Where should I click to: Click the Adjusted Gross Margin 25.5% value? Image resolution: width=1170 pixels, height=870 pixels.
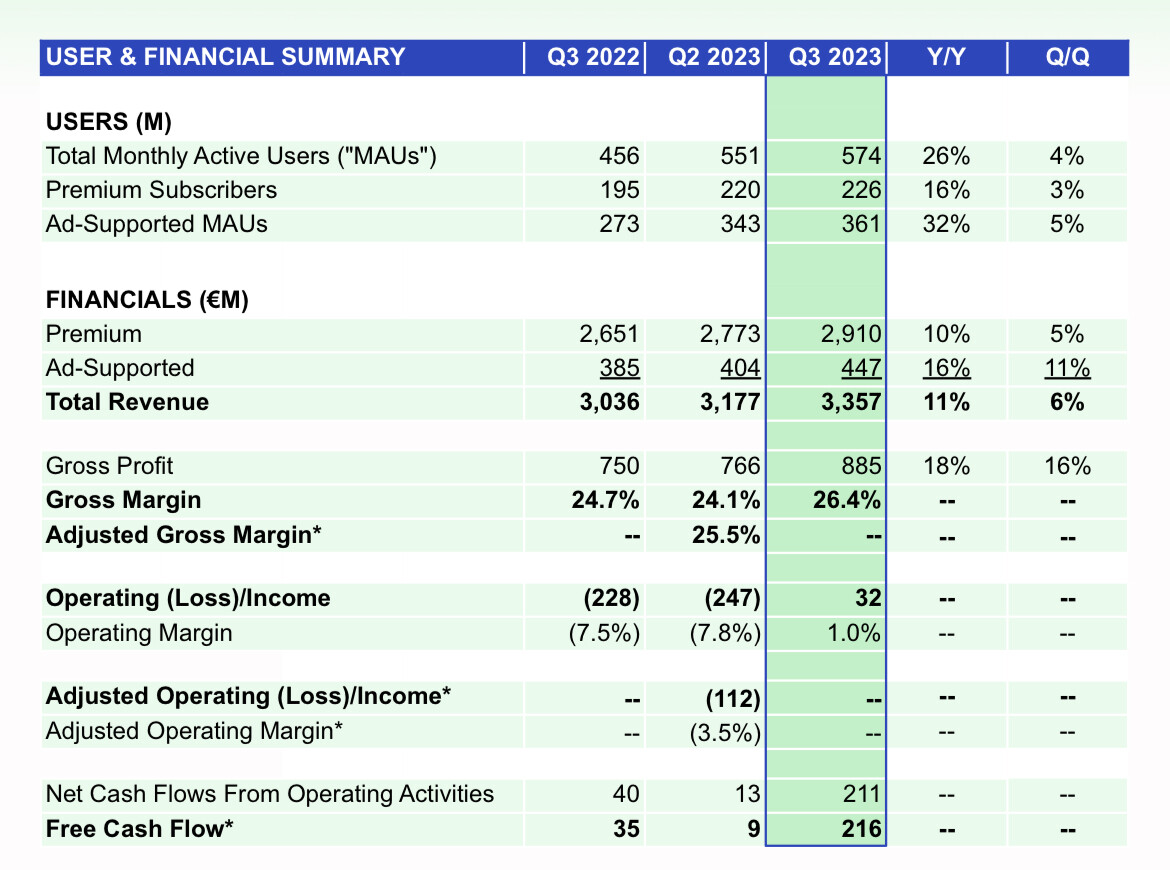click(726, 536)
